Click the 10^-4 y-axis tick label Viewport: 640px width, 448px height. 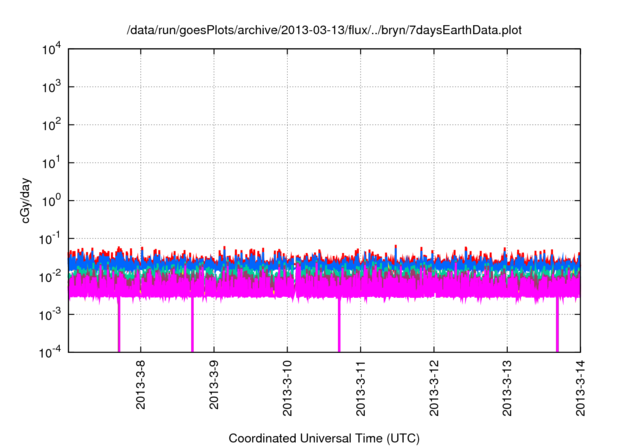click(50, 352)
